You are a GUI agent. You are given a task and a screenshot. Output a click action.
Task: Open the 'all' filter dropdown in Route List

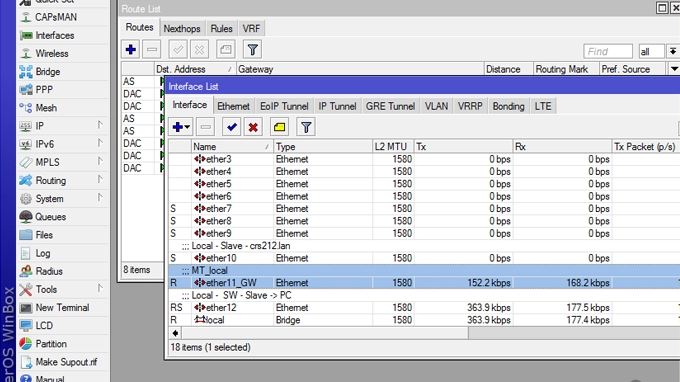673,52
